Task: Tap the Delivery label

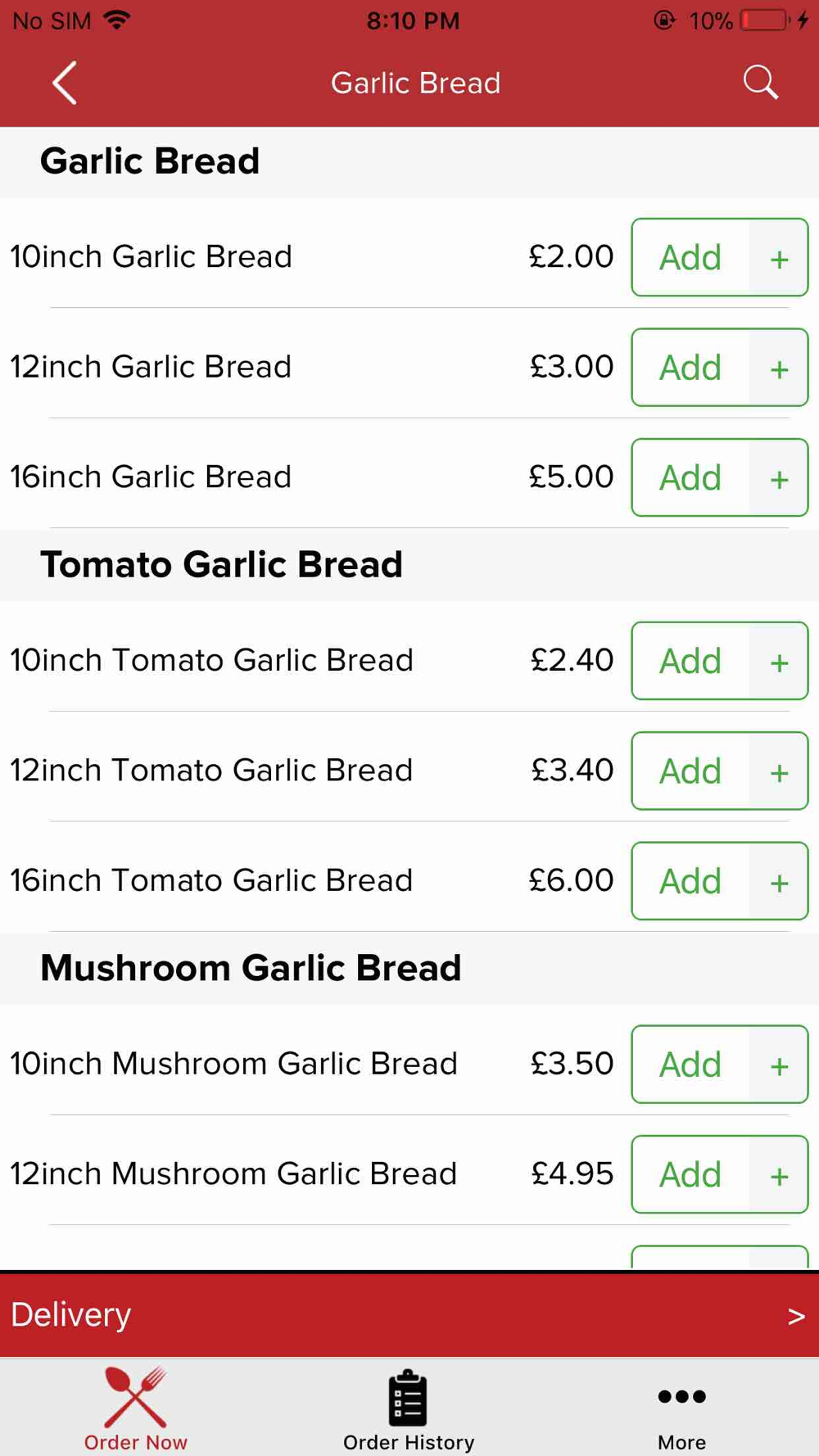Action: click(71, 1314)
